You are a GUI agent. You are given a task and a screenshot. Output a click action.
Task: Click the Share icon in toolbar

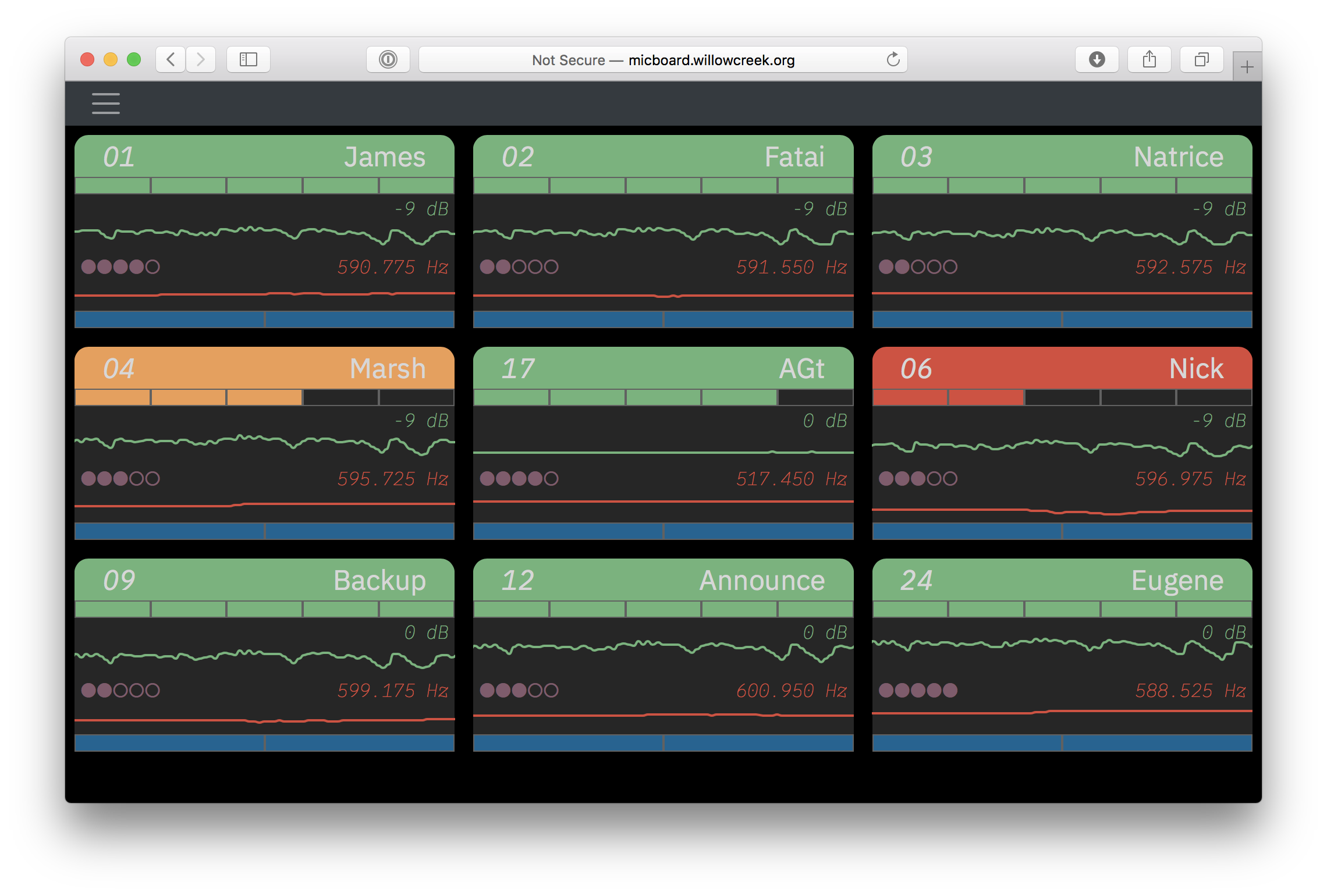point(1149,59)
